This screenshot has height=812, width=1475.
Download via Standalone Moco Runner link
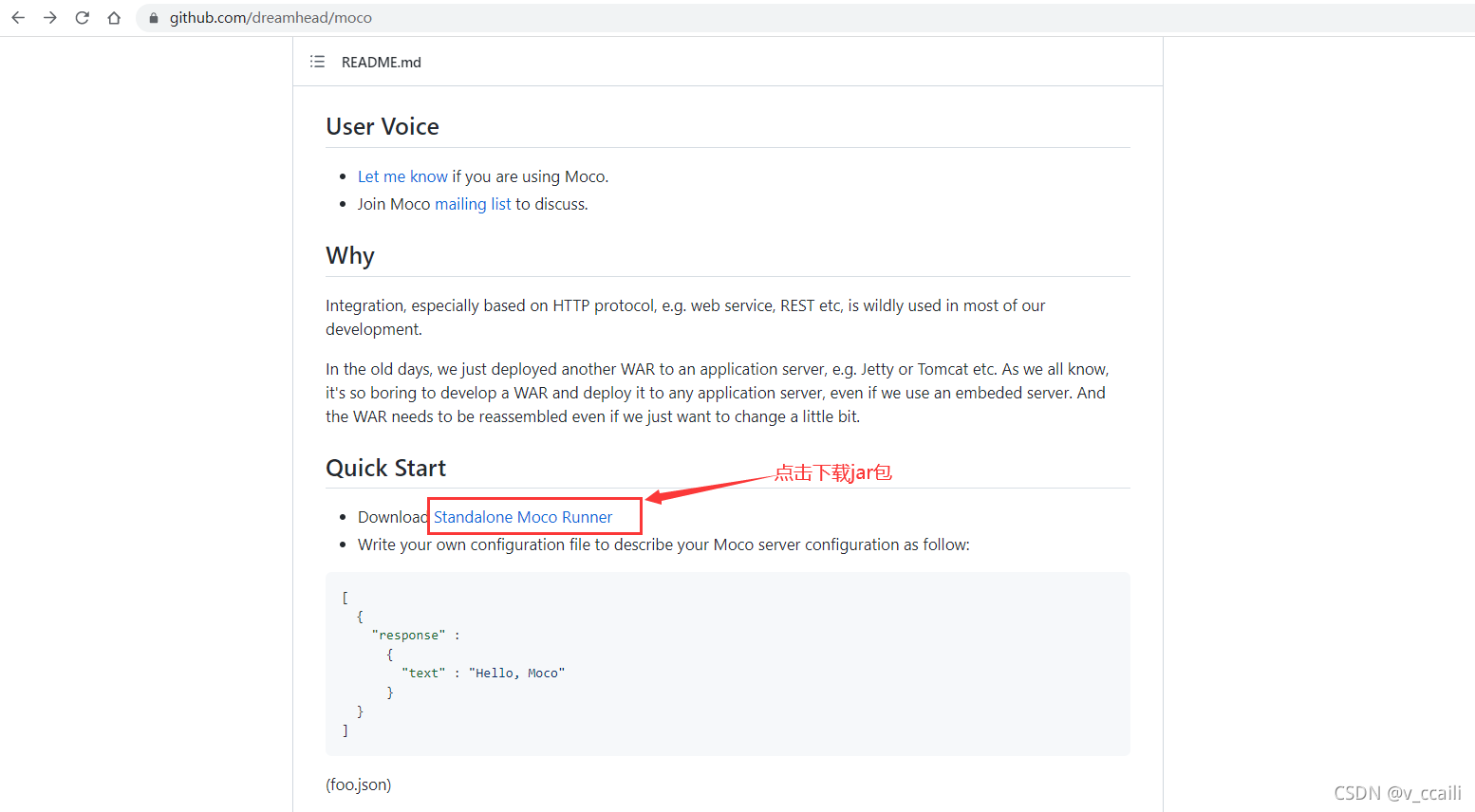pyautogui.click(x=523, y=517)
